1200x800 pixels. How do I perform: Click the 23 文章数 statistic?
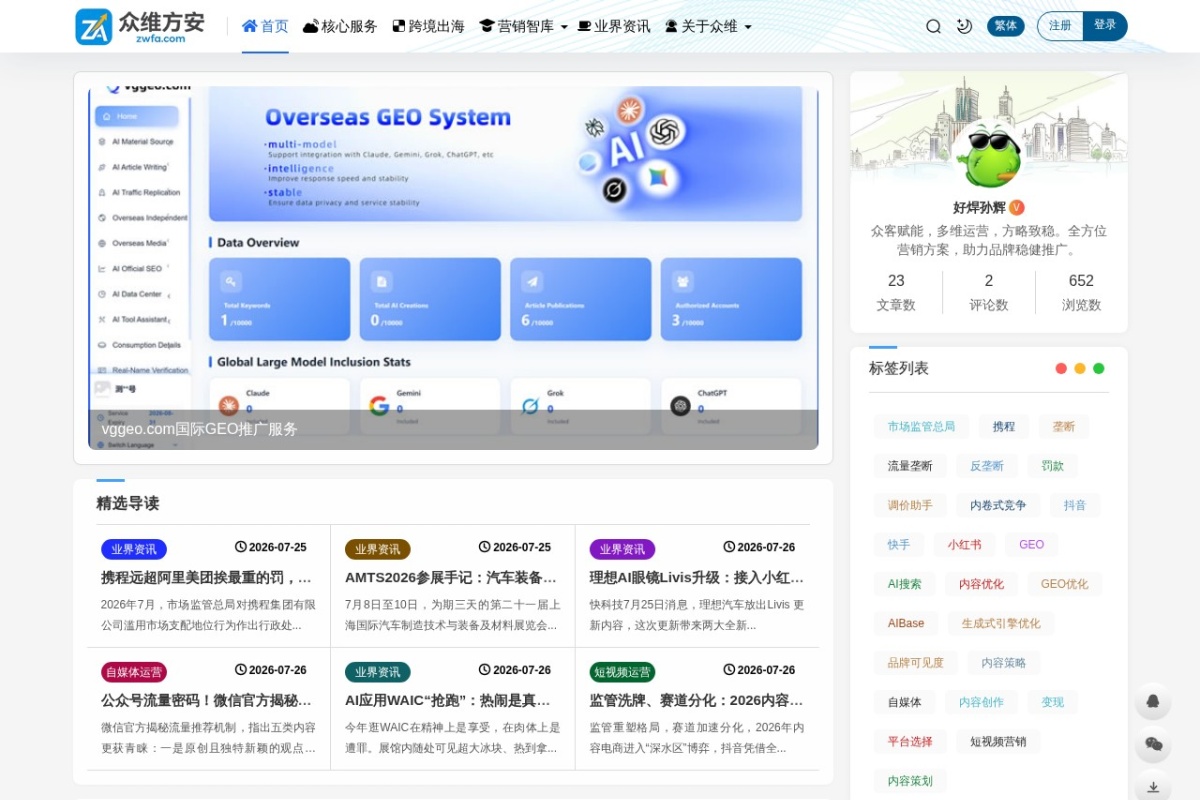tap(896, 292)
